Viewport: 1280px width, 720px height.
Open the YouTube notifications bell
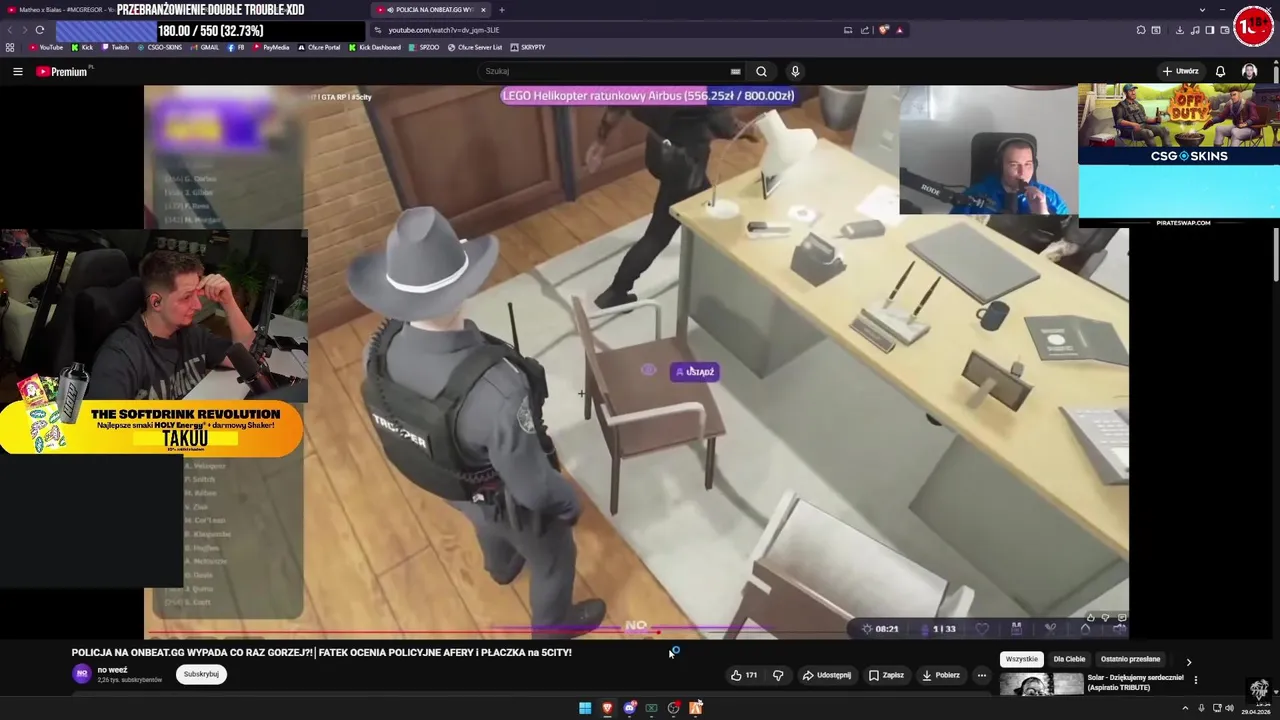click(x=1220, y=71)
